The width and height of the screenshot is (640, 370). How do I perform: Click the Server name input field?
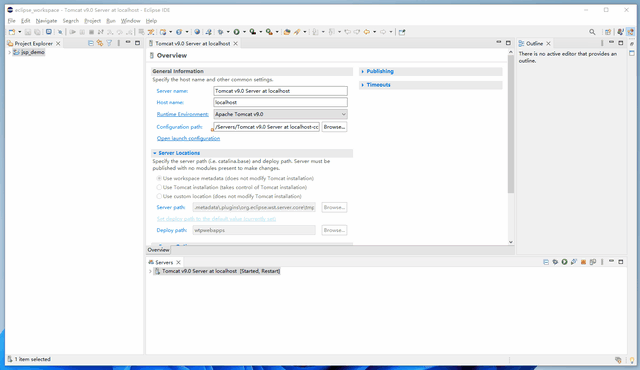pos(280,91)
